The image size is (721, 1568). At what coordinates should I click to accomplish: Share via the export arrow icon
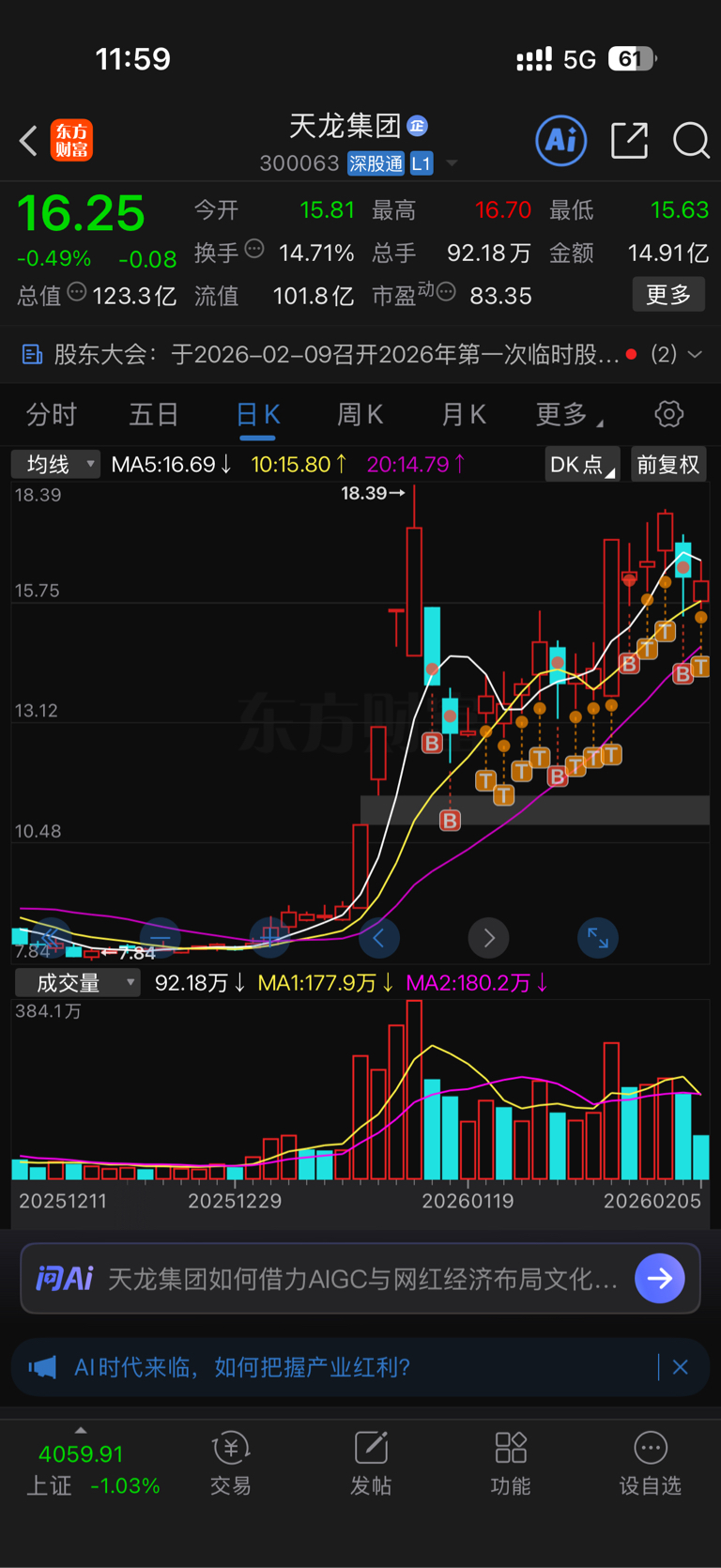pos(629,141)
